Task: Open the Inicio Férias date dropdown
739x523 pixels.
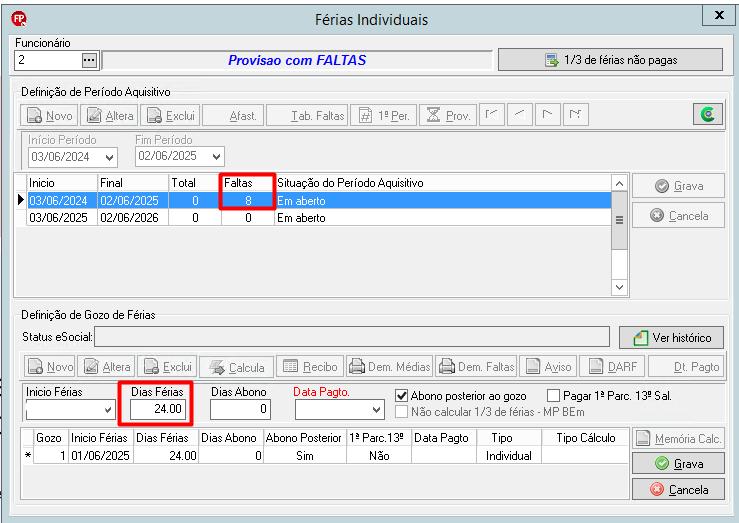Action: [x=108, y=410]
